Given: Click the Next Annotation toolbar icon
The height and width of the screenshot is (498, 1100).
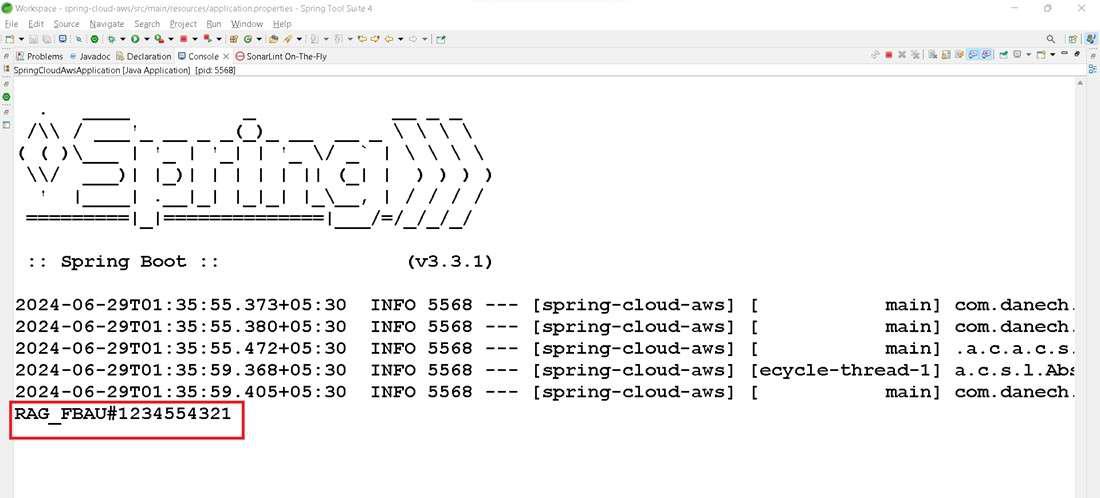Looking at the screenshot, I should click(x=314, y=39).
